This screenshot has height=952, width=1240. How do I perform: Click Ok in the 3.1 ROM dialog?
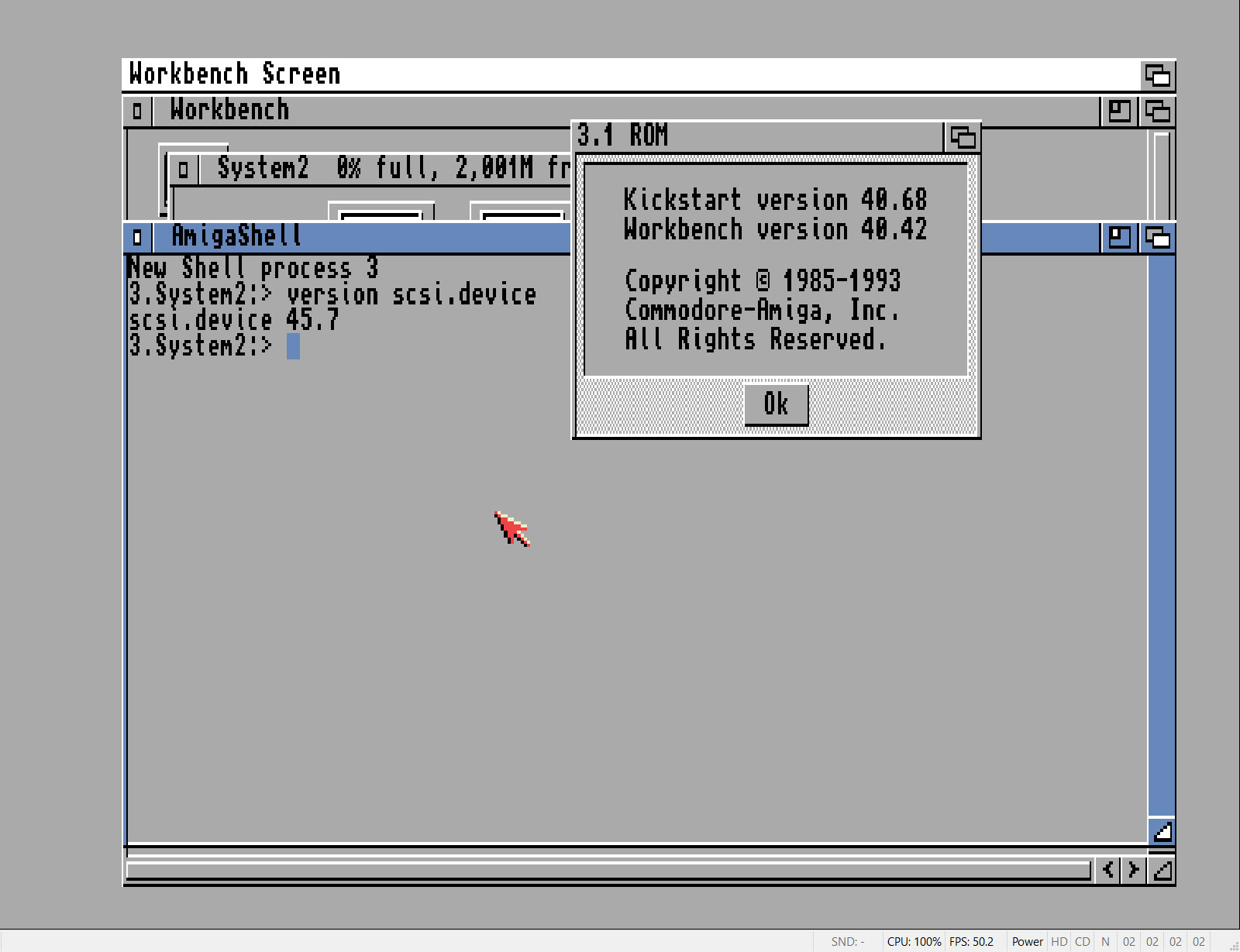click(776, 404)
